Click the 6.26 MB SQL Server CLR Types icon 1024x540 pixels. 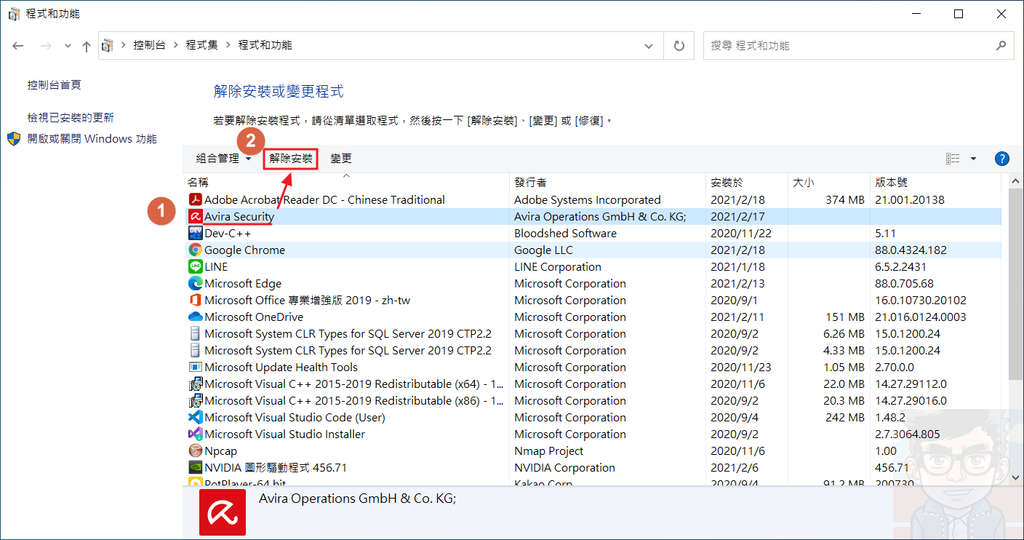point(195,334)
